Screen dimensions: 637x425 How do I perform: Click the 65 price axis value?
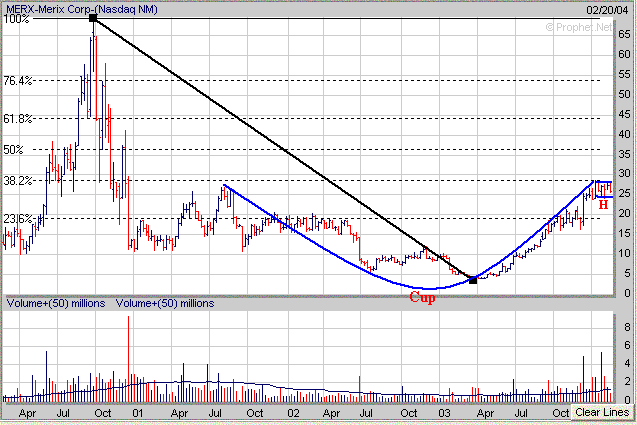tap(624, 35)
